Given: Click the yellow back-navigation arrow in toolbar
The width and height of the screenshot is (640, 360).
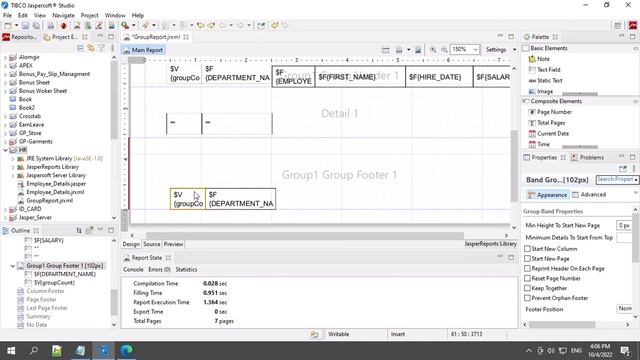Looking at the screenshot, I should coord(200,26).
